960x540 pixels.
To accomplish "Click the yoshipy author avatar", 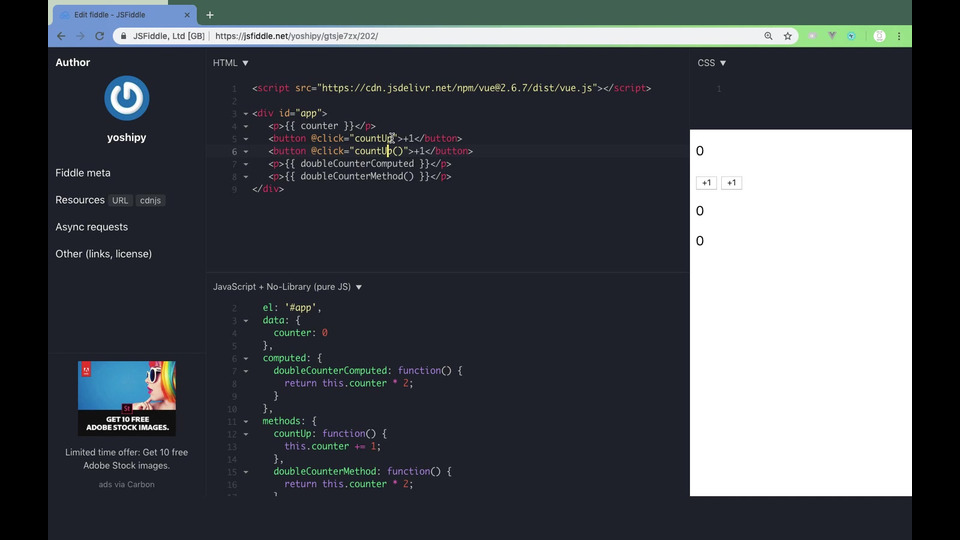I will (x=127, y=99).
